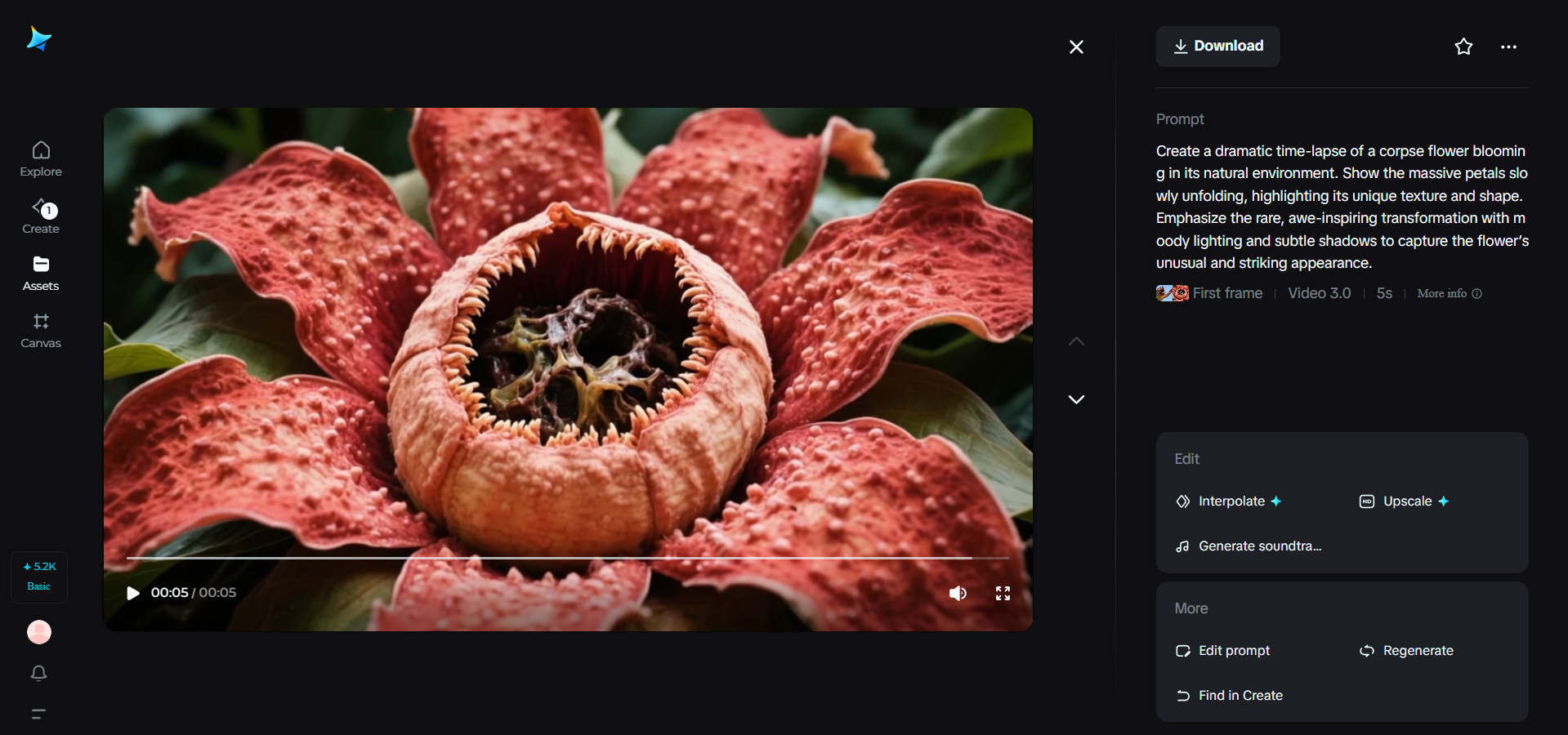Click the '5s' duration label
Screen dimensions: 1568x735
[1384, 293]
